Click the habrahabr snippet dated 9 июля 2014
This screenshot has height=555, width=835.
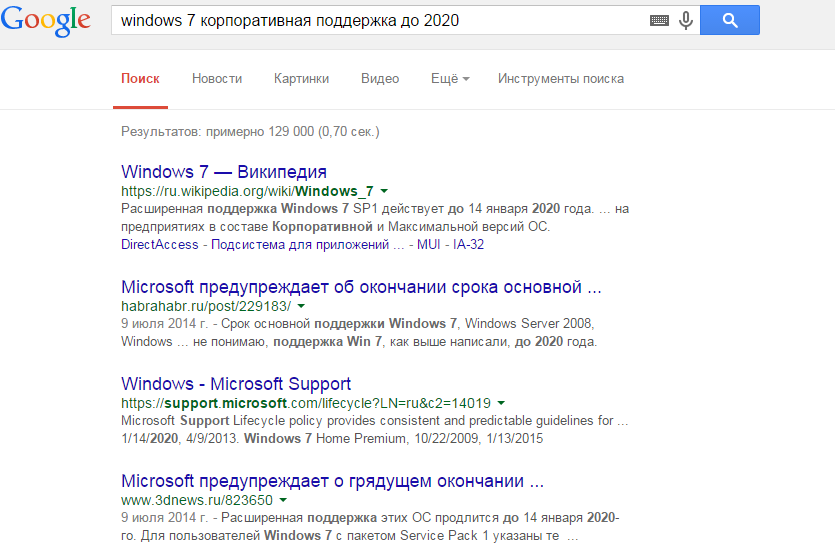pos(359,332)
